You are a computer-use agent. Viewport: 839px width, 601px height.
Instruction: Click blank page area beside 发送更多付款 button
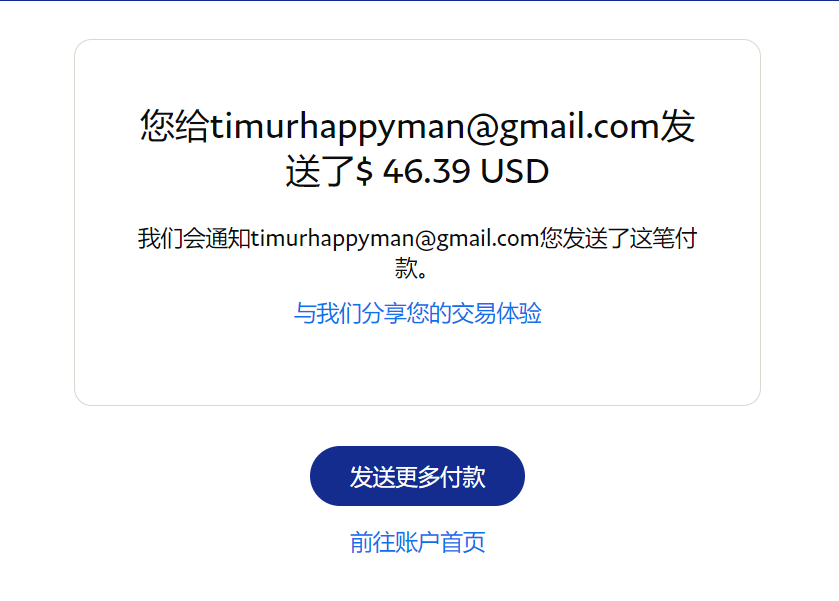coord(669,476)
